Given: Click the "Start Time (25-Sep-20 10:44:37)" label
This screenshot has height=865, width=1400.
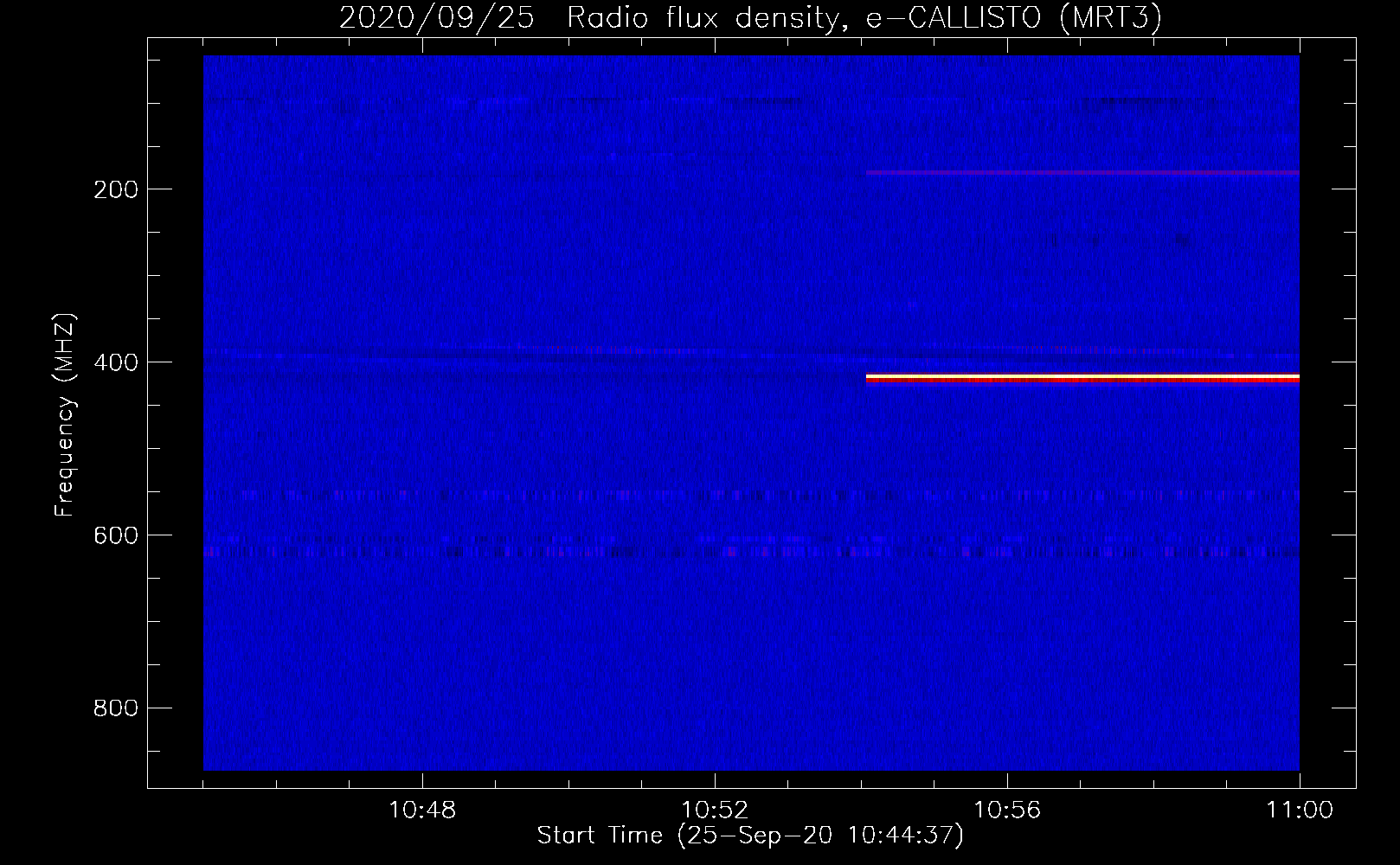Looking at the screenshot, I should [750, 836].
